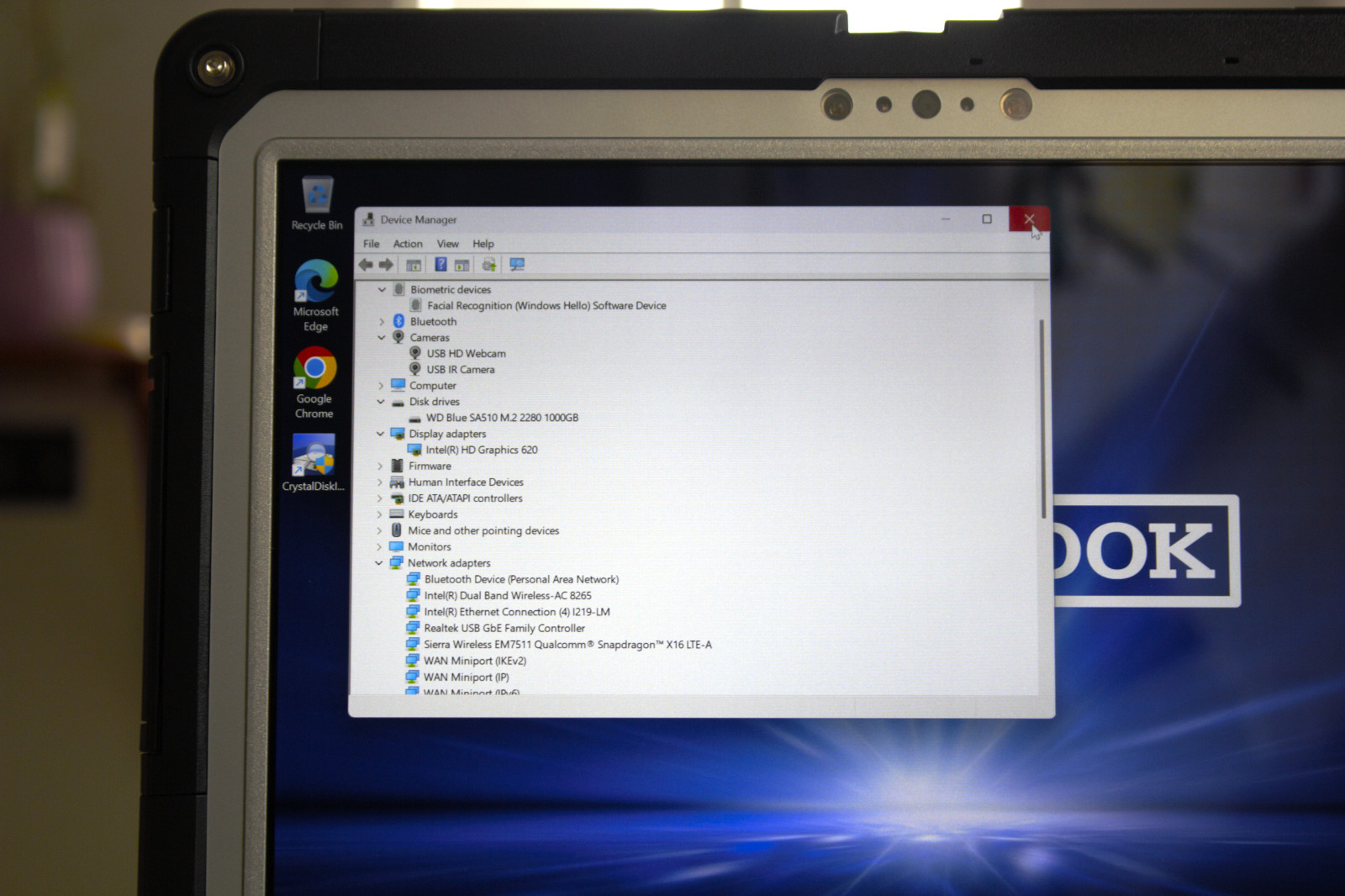Expand the IDE ATA/ATAPI controllers node
This screenshot has height=896, width=1345.
[380, 498]
